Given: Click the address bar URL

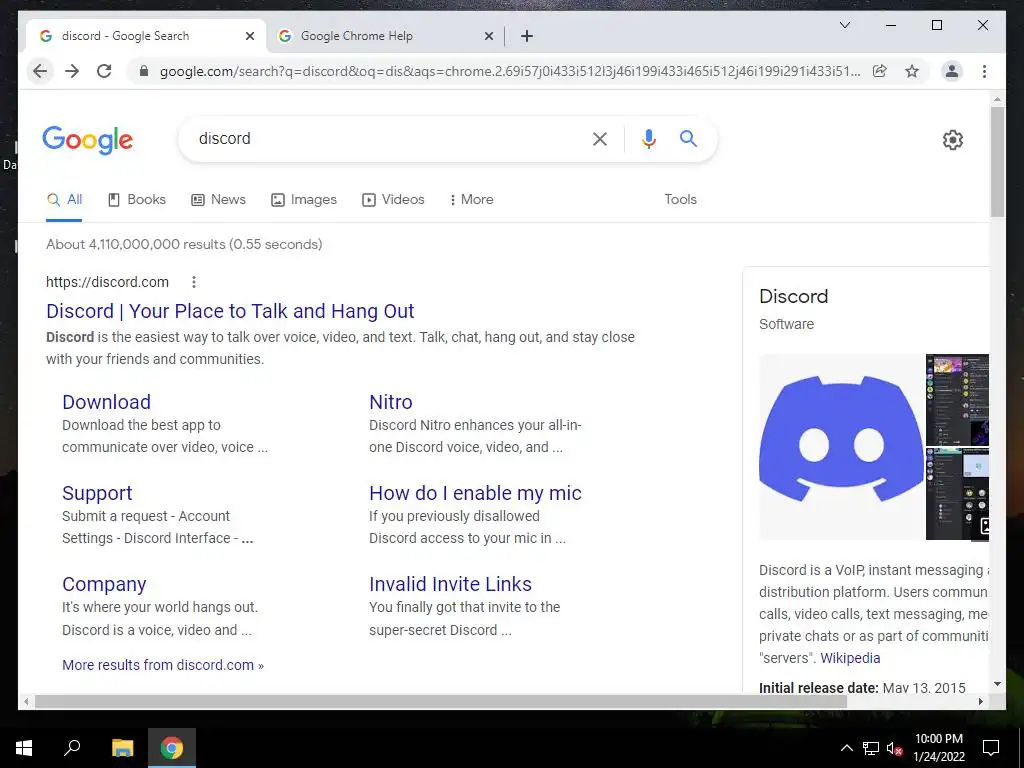Looking at the screenshot, I should click(x=509, y=71).
